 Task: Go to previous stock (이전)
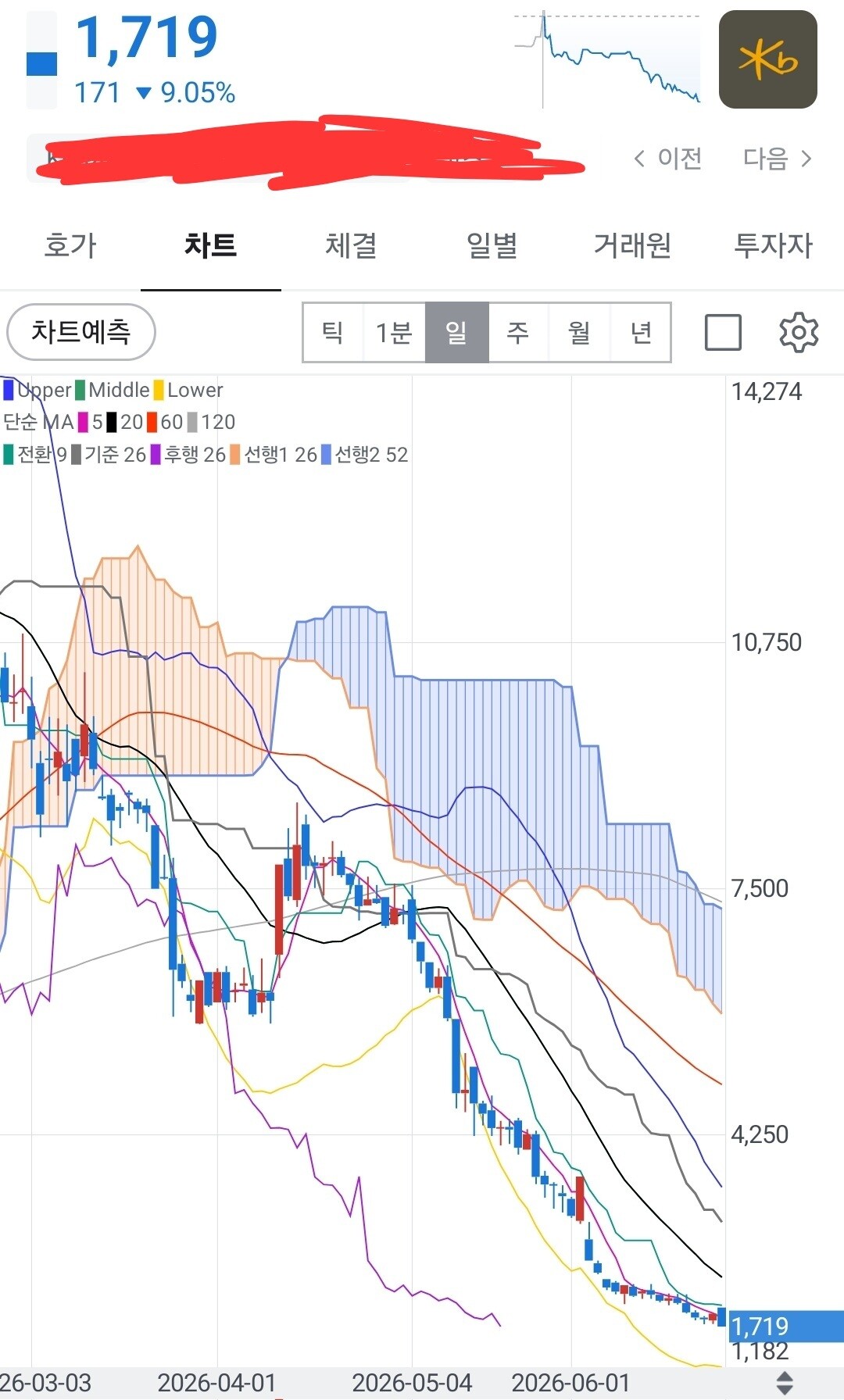click(x=668, y=159)
